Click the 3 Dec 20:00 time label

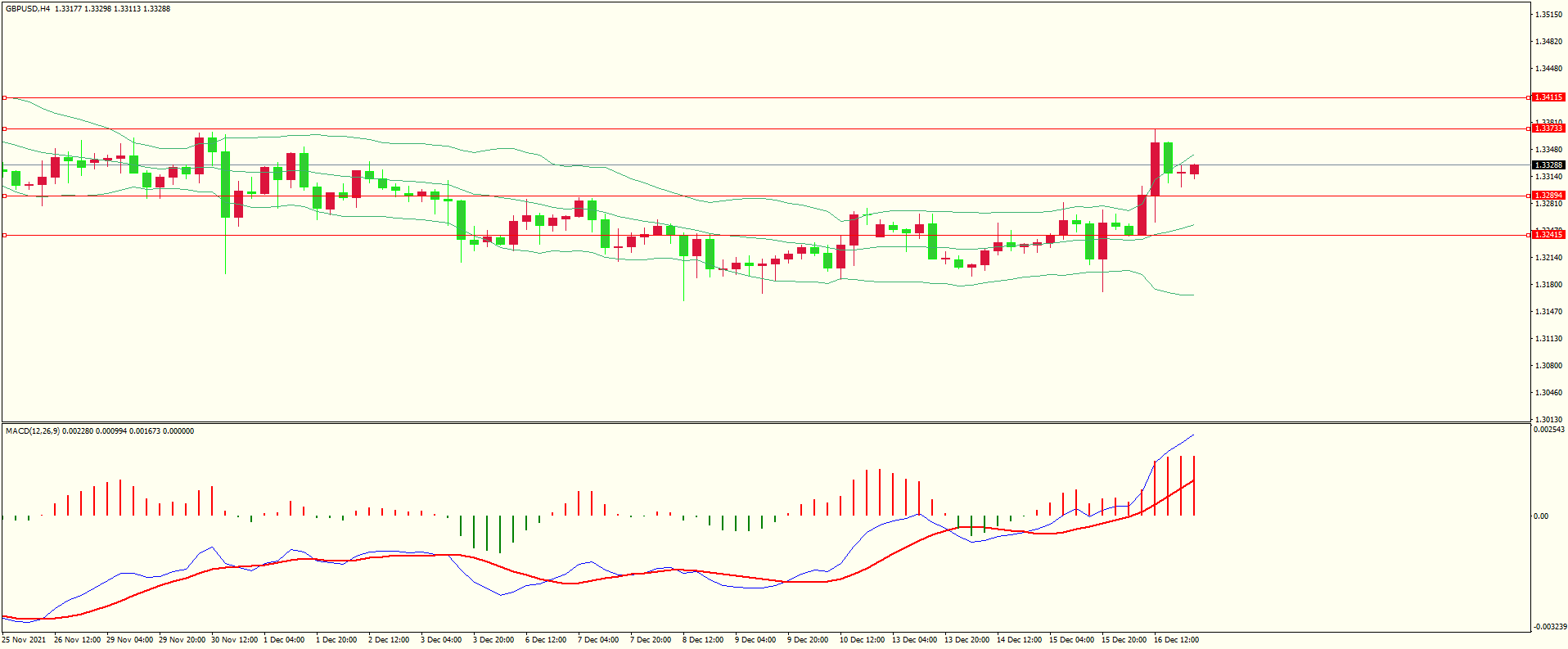(x=493, y=640)
